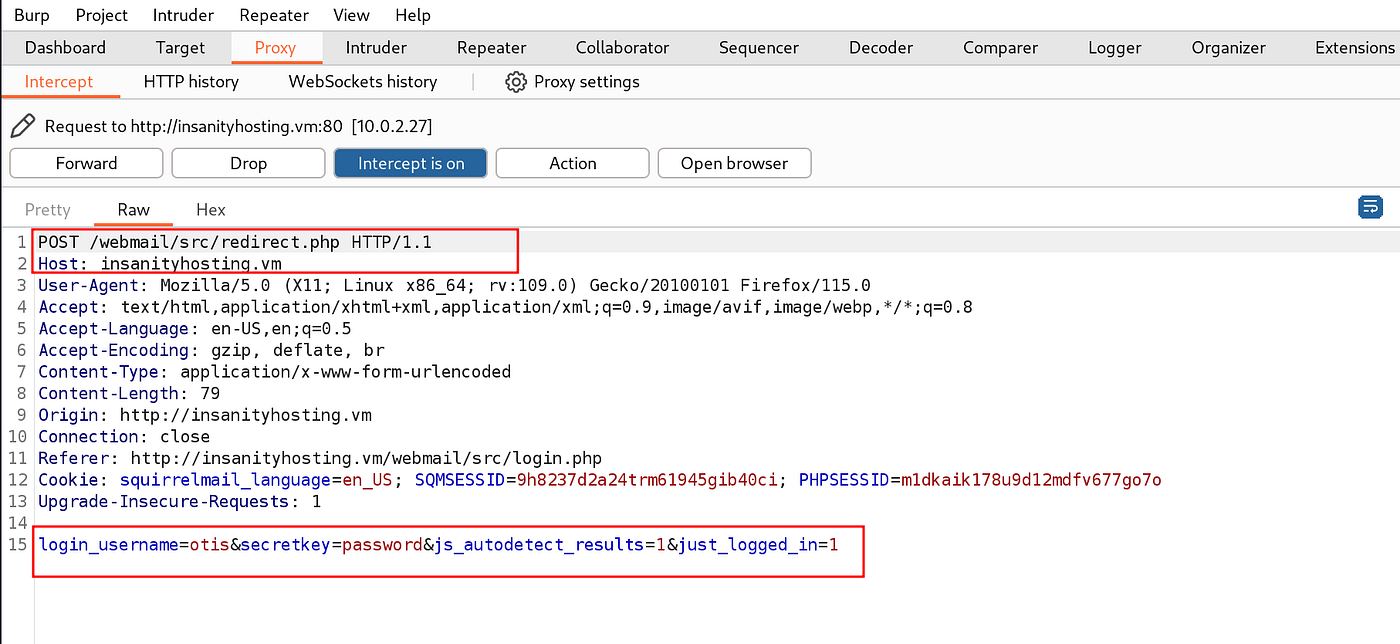The image size is (1400, 644).
Task: Click the User-Agent header line
Action: pos(454,285)
